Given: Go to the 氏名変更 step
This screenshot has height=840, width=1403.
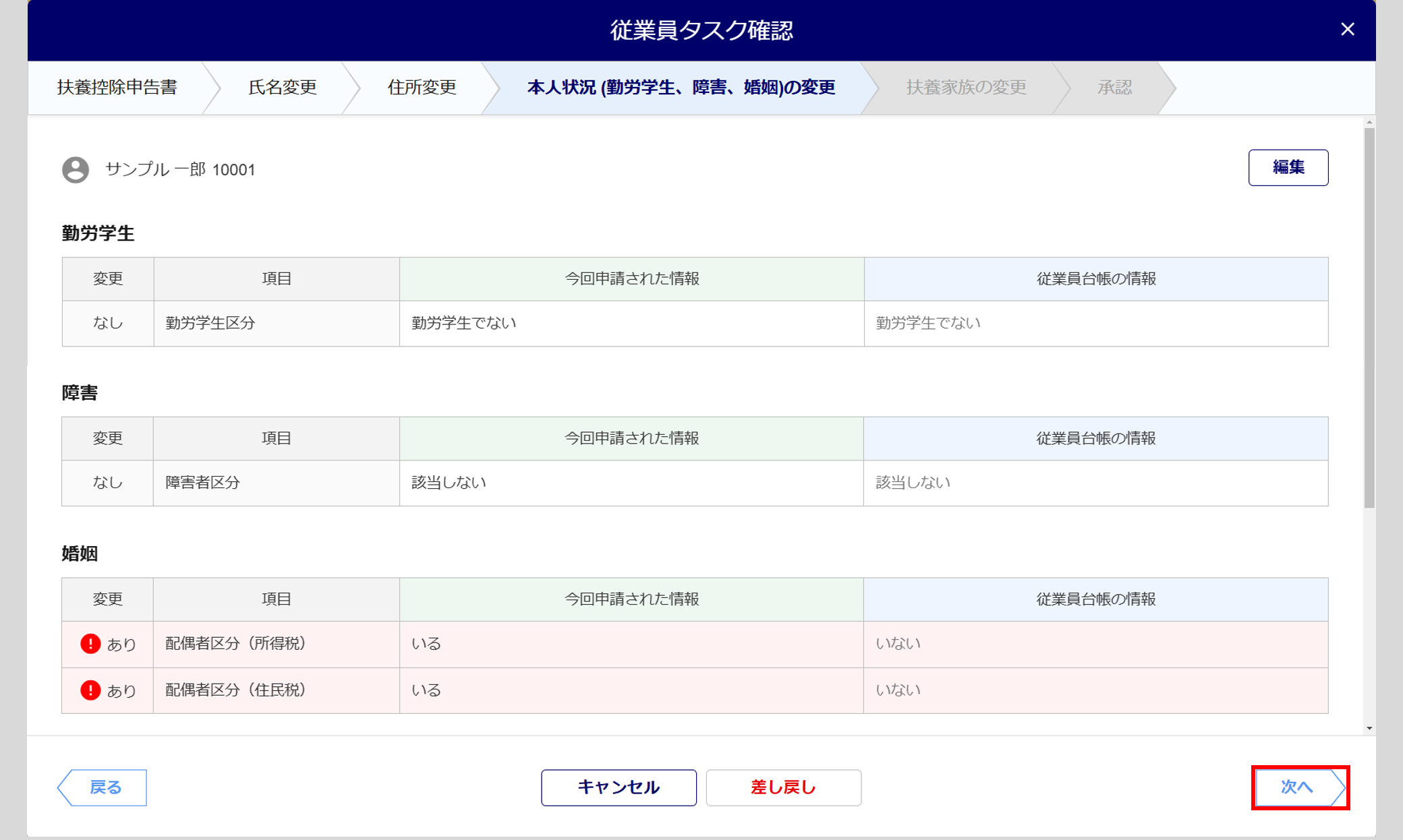Looking at the screenshot, I should [282, 88].
